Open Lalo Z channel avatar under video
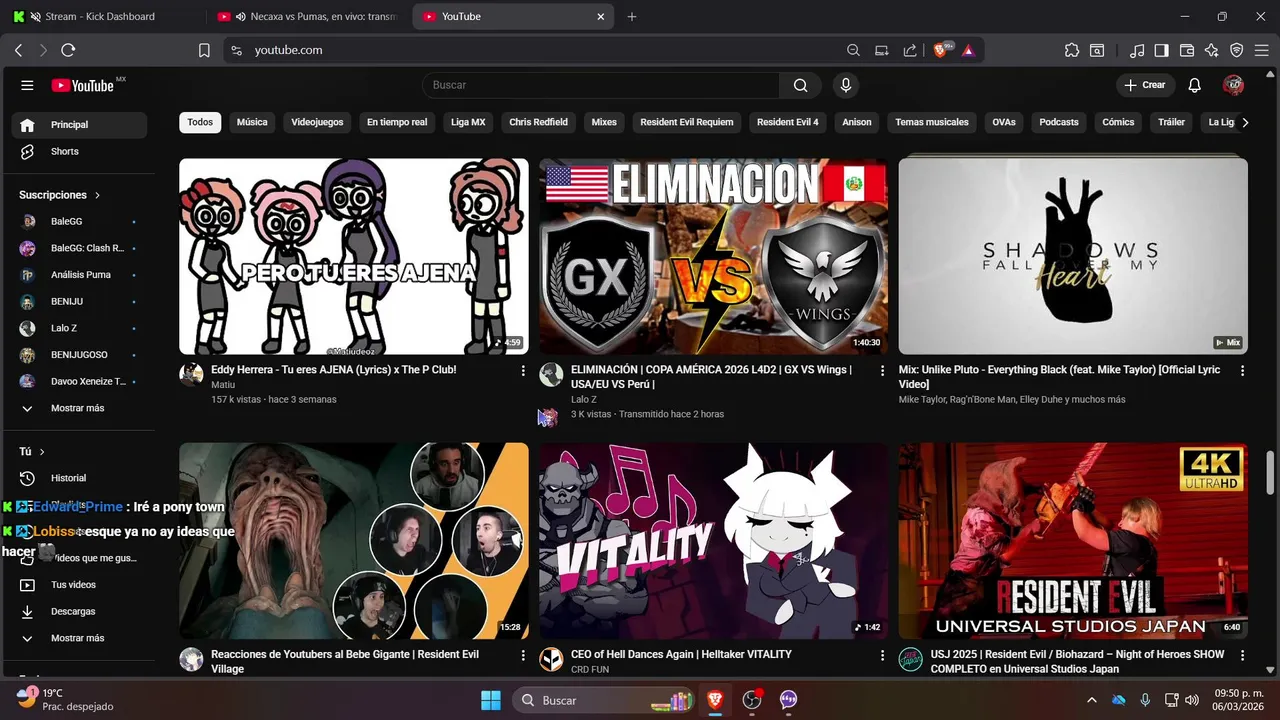Image resolution: width=1280 pixels, height=720 pixels. (551, 375)
